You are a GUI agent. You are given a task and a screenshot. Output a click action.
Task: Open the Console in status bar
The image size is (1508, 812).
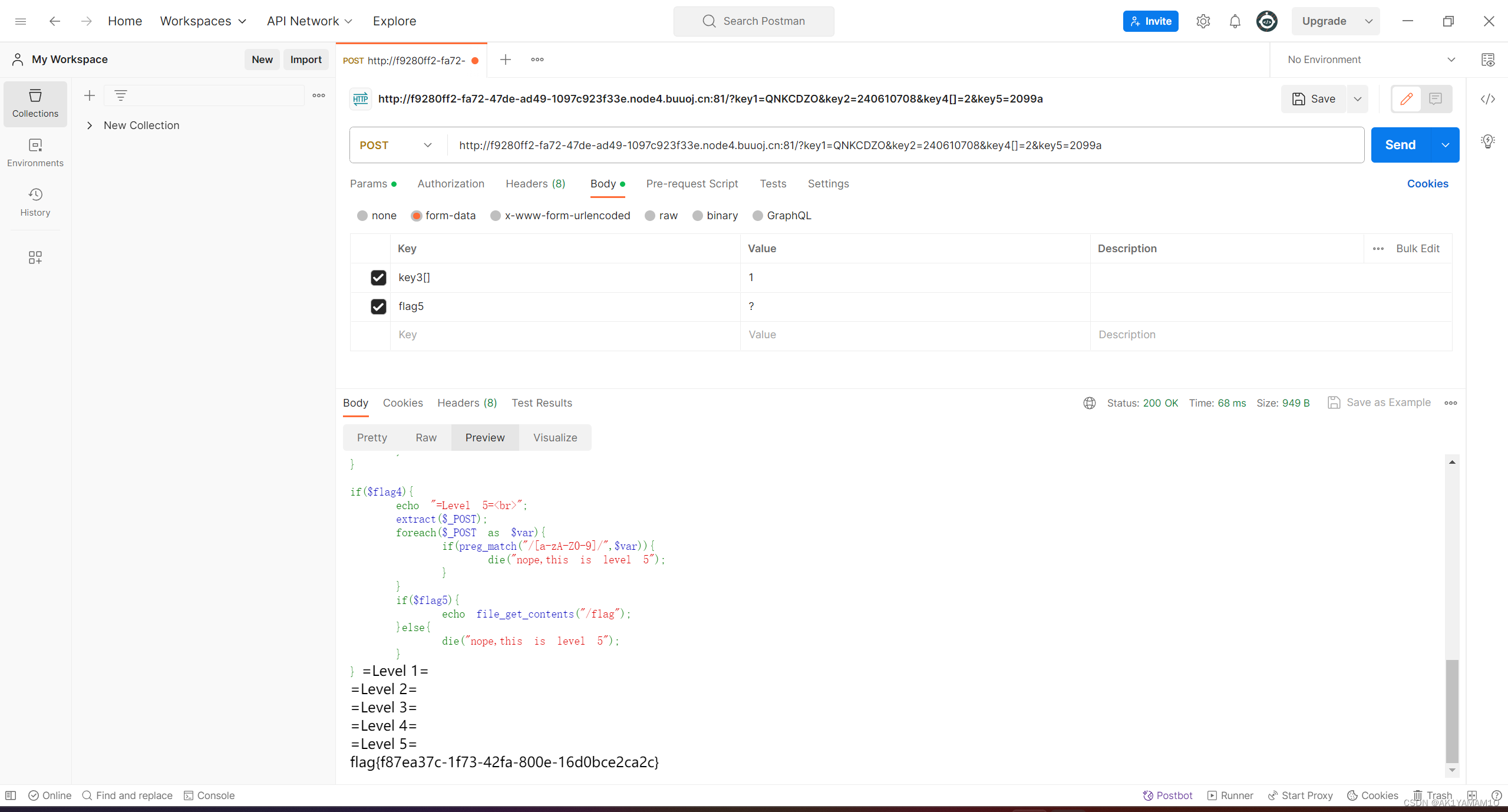pos(209,795)
